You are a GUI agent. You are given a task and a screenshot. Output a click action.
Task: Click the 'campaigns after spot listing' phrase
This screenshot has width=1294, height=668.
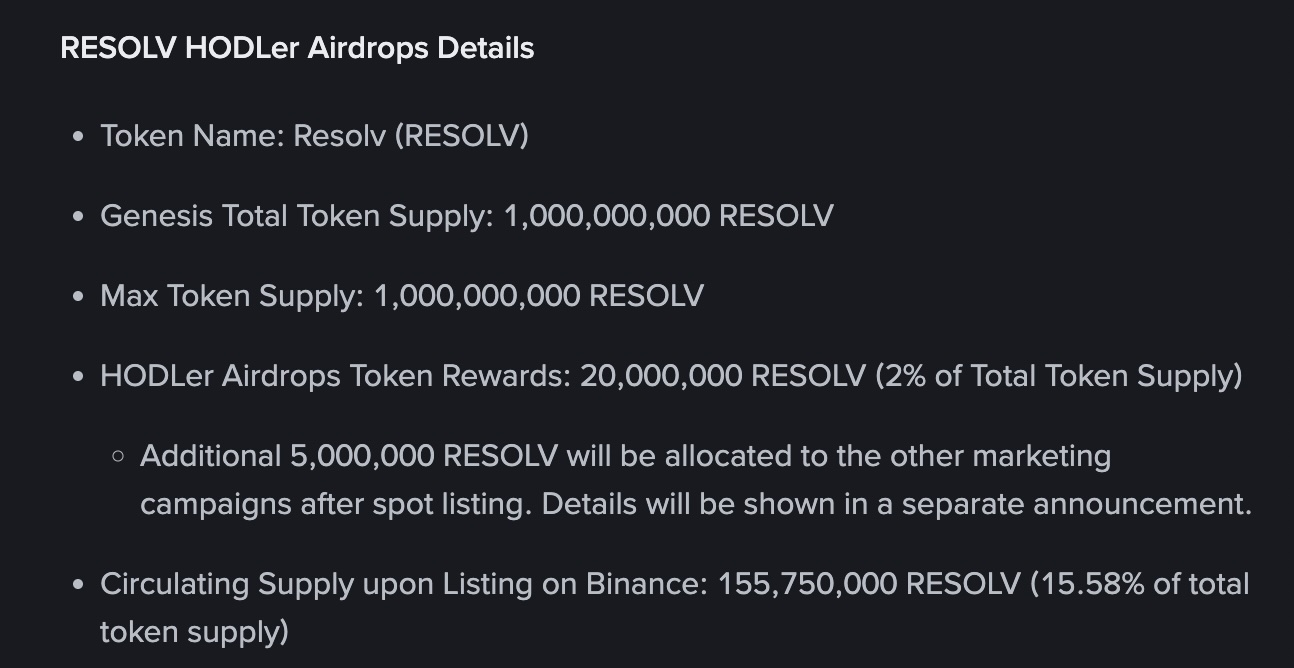click(x=337, y=503)
